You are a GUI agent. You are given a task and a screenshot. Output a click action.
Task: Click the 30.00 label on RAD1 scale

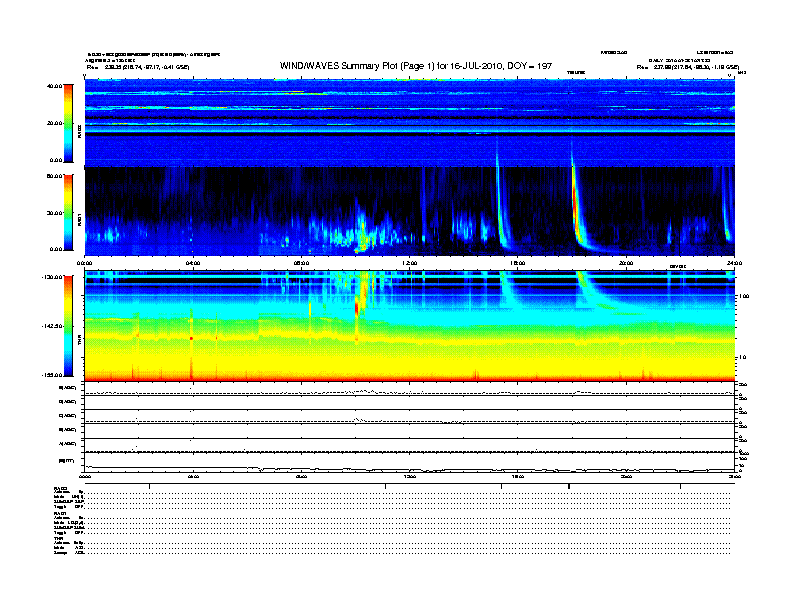(x=54, y=213)
